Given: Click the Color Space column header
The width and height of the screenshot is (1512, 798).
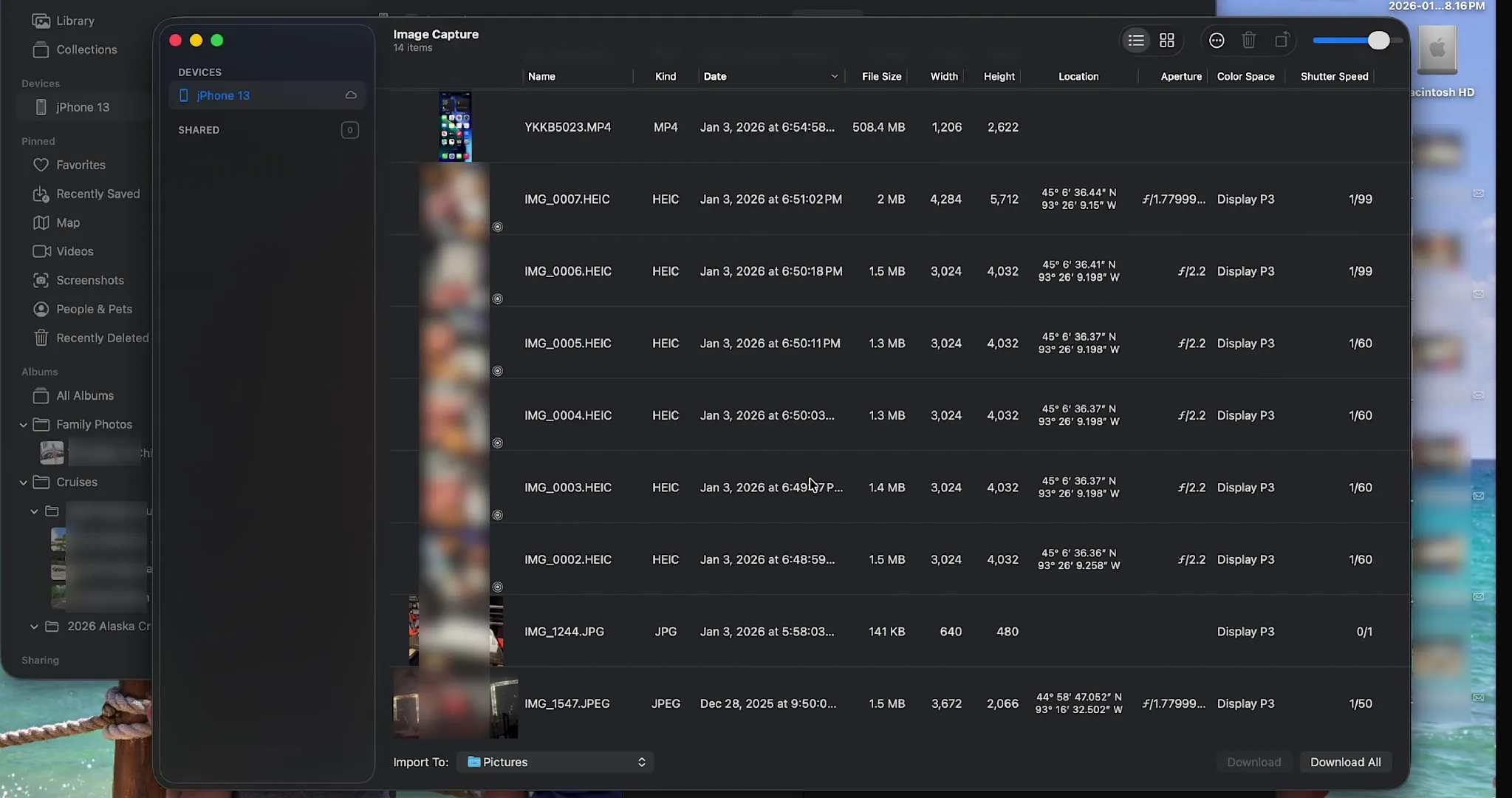Looking at the screenshot, I should point(1245,76).
